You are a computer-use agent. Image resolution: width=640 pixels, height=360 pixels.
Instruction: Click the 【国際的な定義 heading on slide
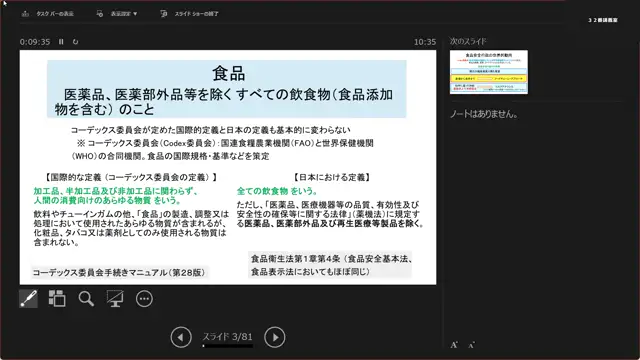click(x=131, y=177)
